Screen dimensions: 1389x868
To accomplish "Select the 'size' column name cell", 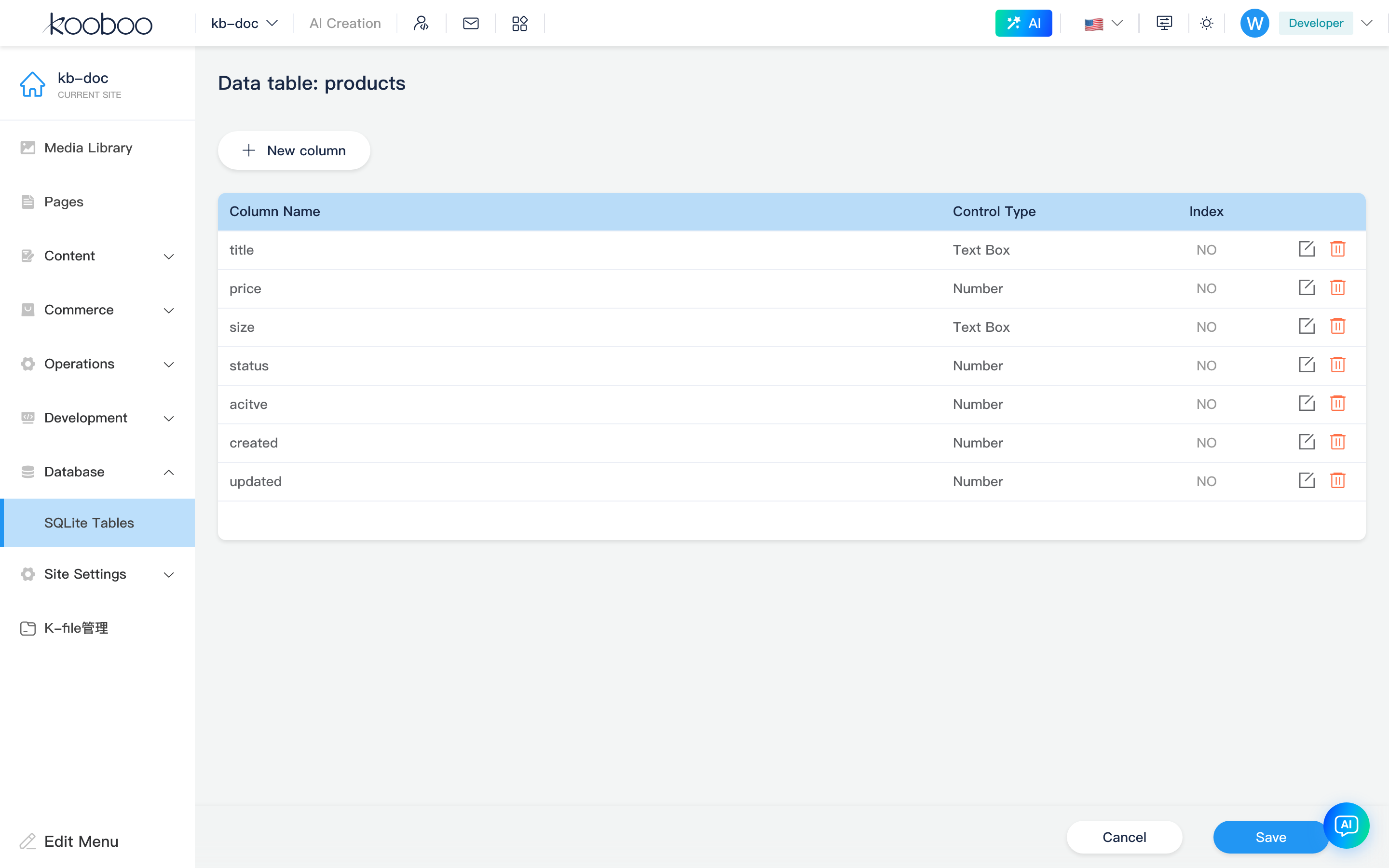I will pos(242,326).
